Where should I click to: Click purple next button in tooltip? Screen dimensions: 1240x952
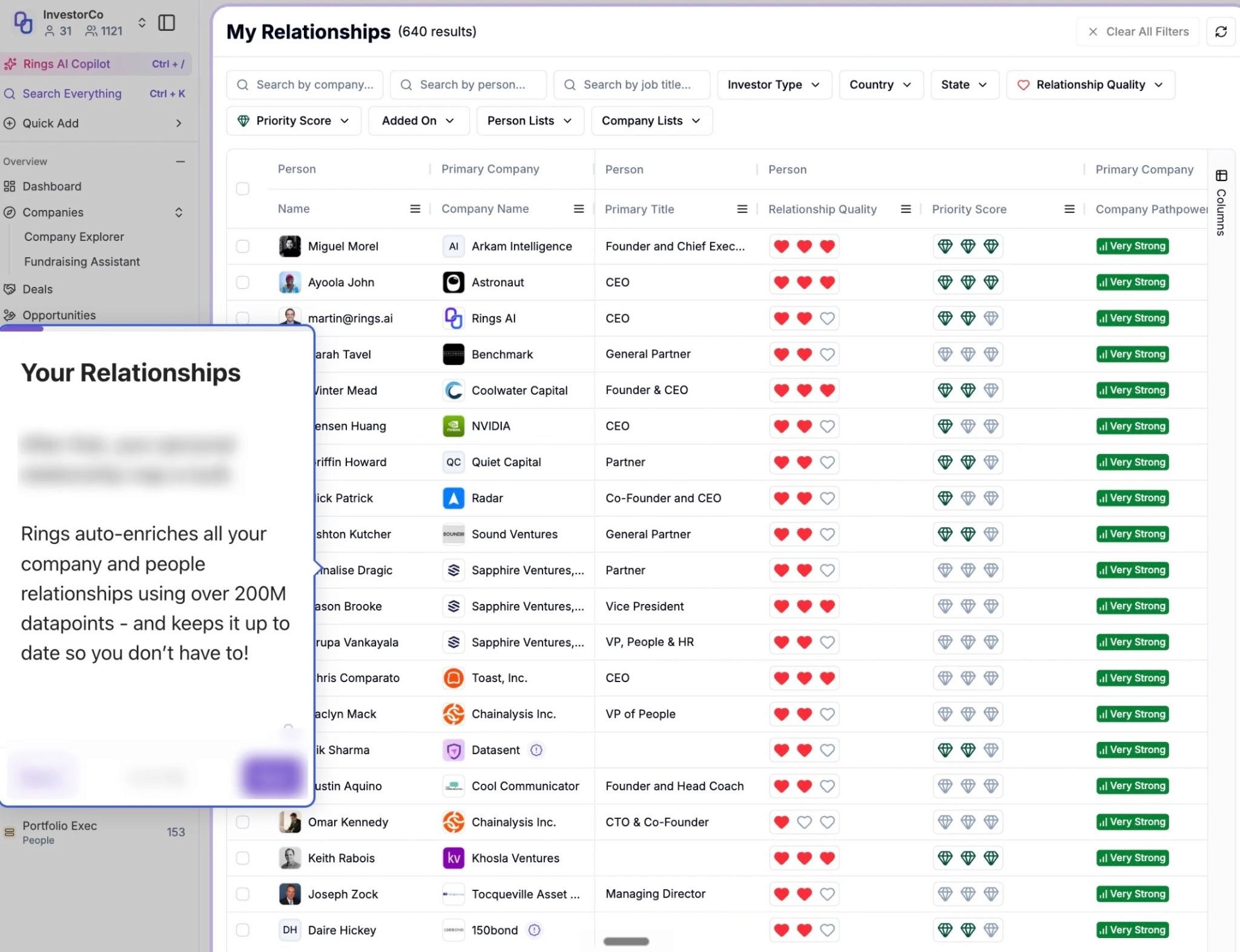coord(272,776)
